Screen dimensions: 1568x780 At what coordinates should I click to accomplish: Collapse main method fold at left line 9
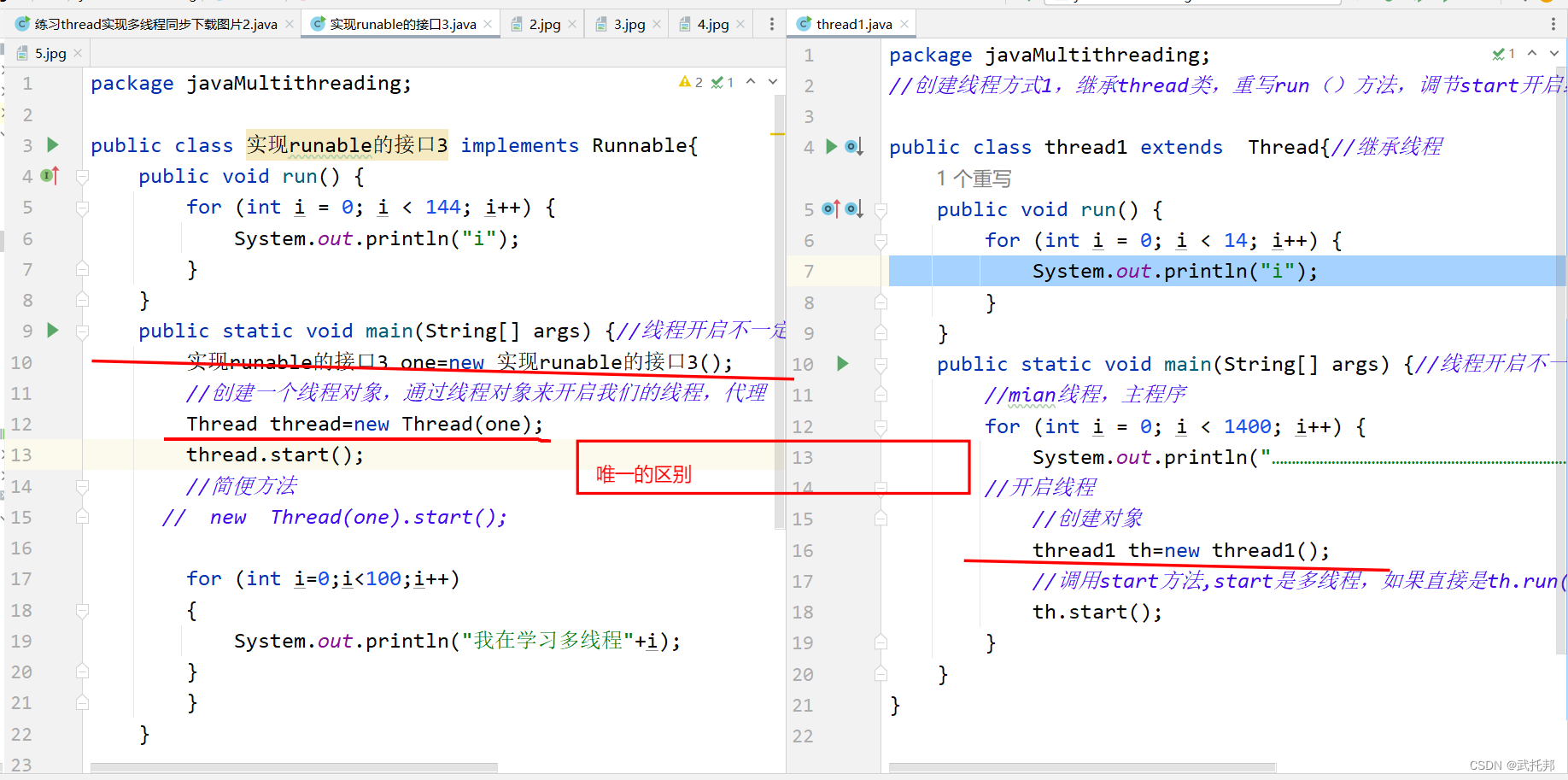pos(82,331)
